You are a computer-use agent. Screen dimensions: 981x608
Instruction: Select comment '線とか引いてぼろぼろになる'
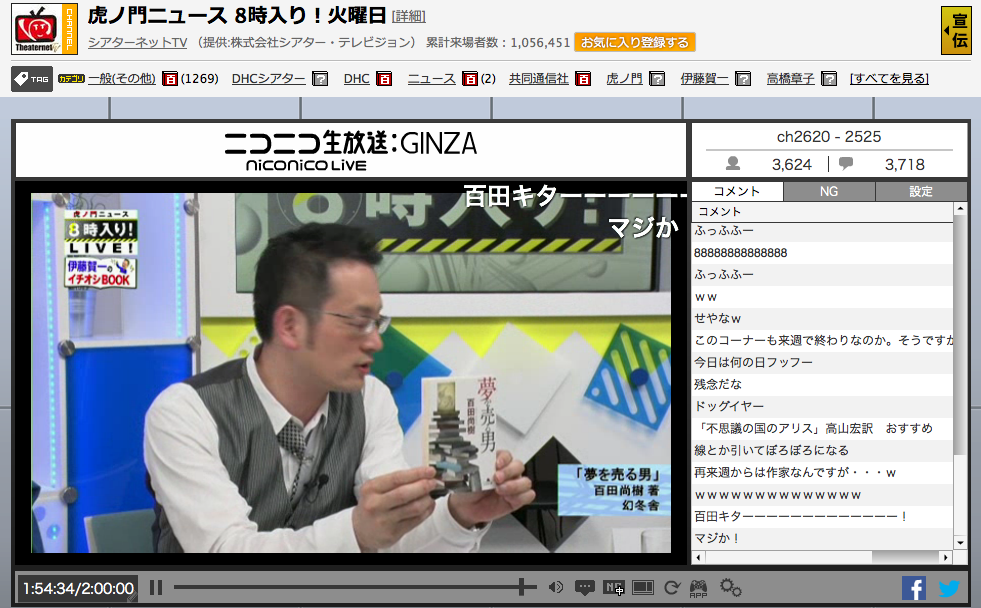pyautogui.click(x=822, y=450)
